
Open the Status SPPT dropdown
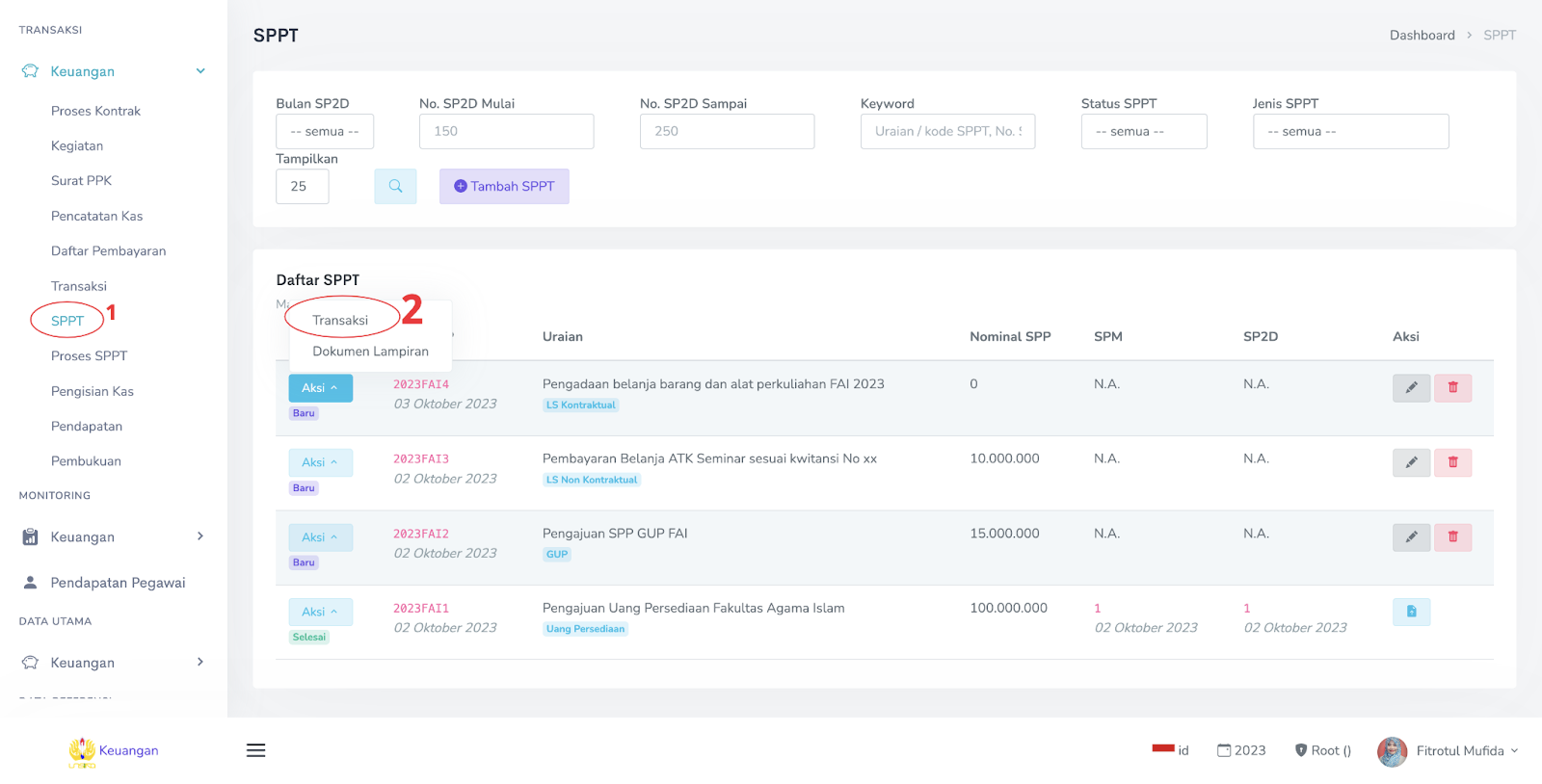pyautogui.click(x=1143, y=132)
